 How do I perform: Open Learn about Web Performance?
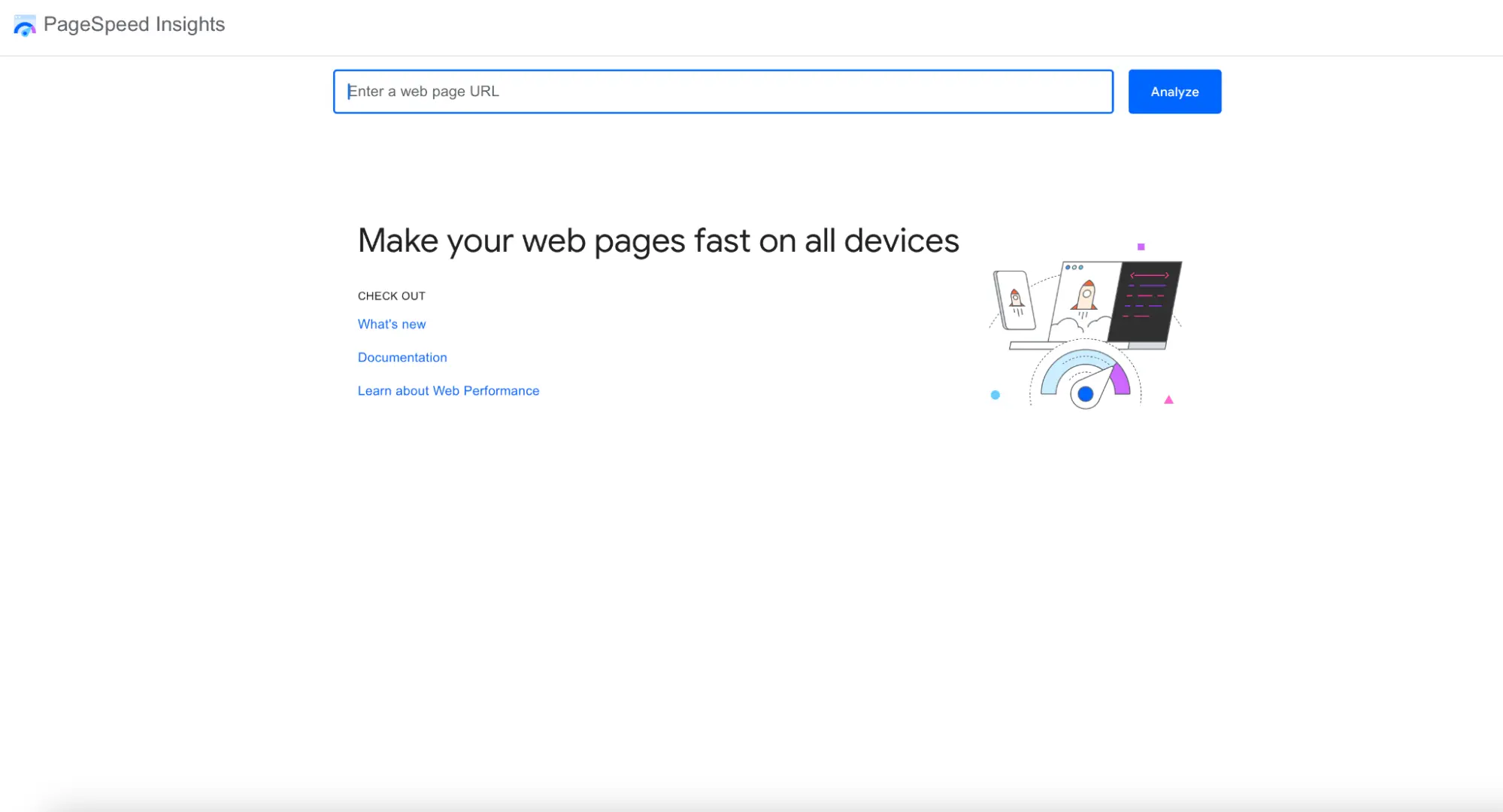(448, 390)
